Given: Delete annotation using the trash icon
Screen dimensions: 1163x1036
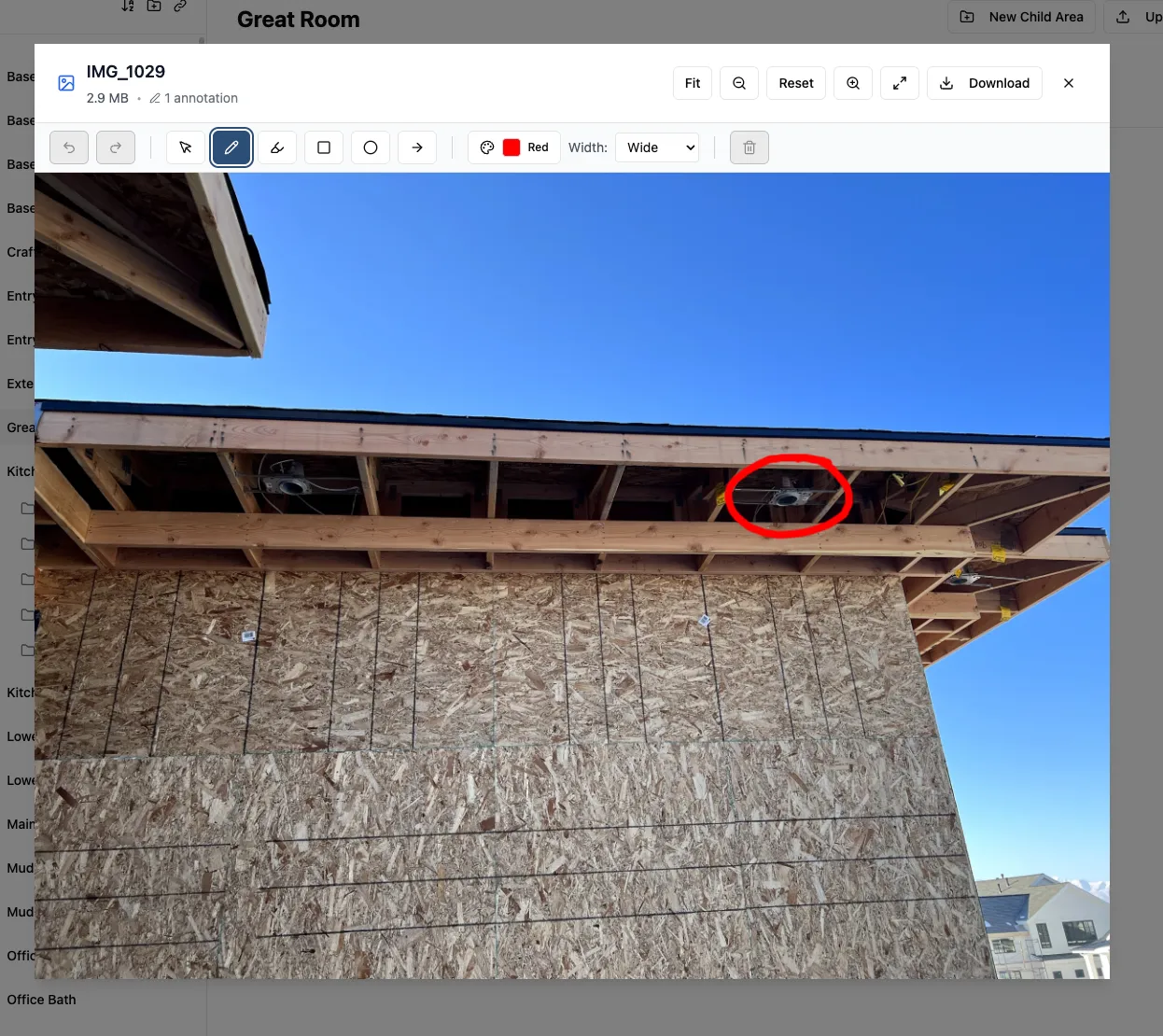Looking at the screenshot, I should point(750,147).
